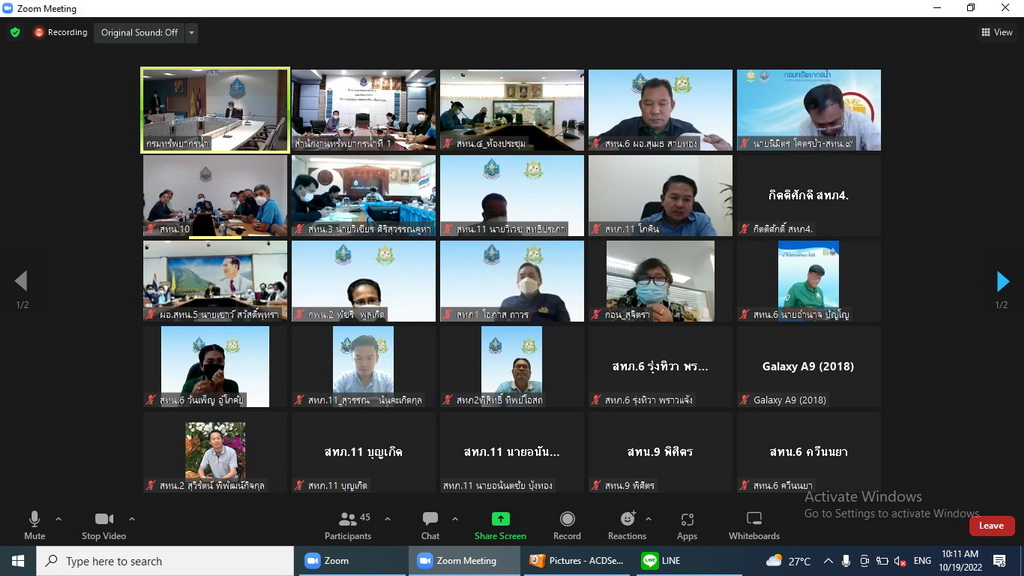Start recording with Record button
The width and height of the screenshot is (1024, 576).
point(567,525)
